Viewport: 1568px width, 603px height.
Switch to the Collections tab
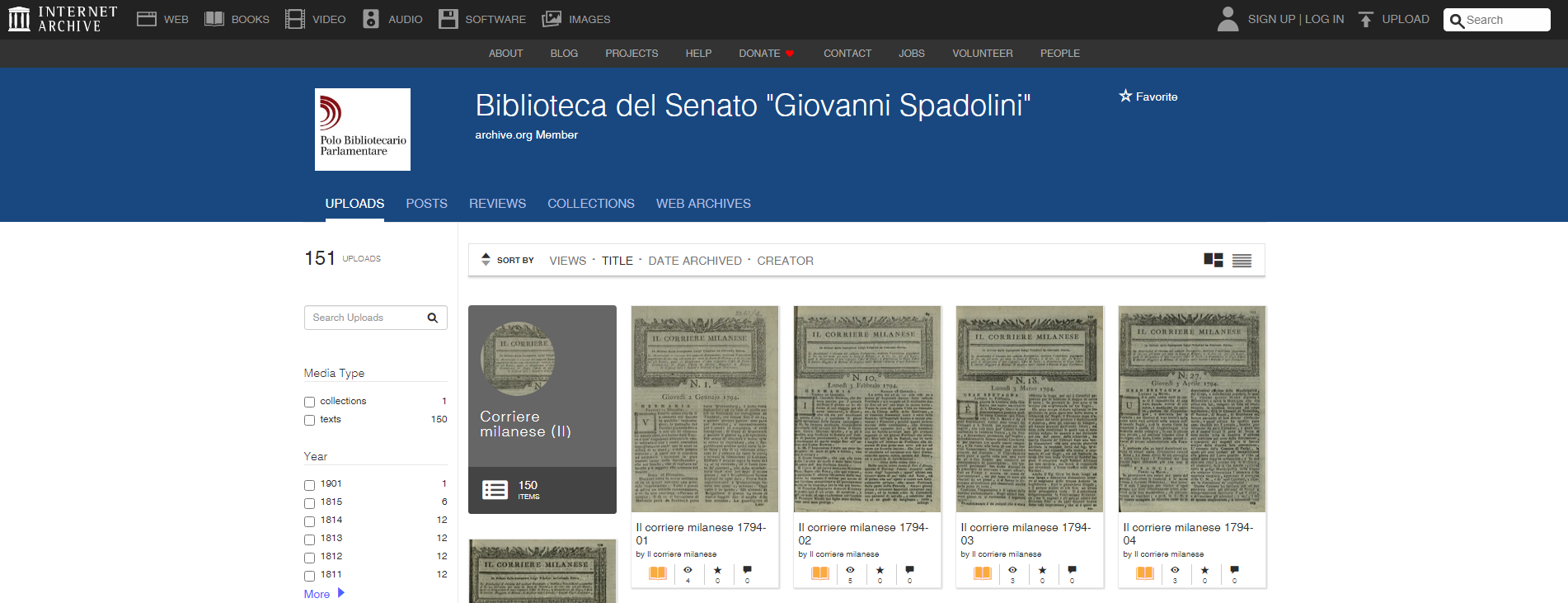coord(590,204)
